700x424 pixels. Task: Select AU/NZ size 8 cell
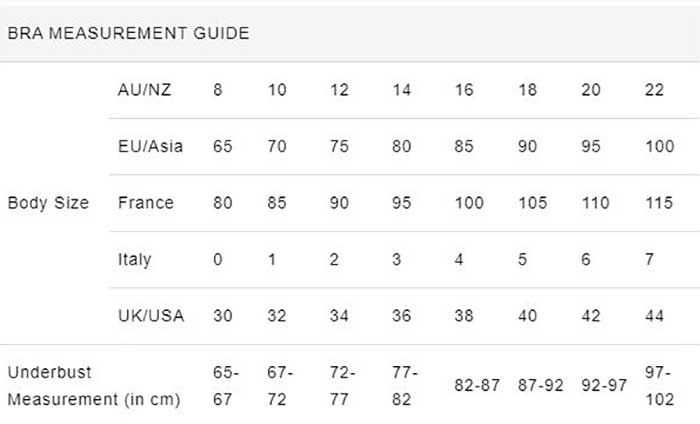[218, 90]
